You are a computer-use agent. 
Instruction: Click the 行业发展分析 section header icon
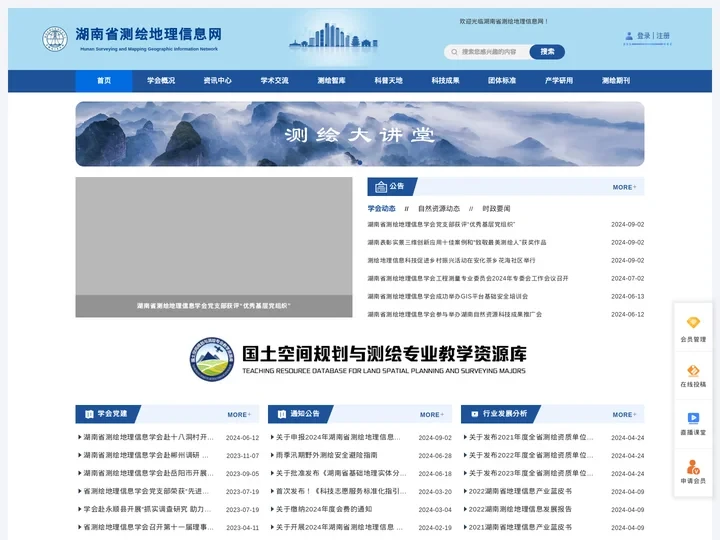475,414
